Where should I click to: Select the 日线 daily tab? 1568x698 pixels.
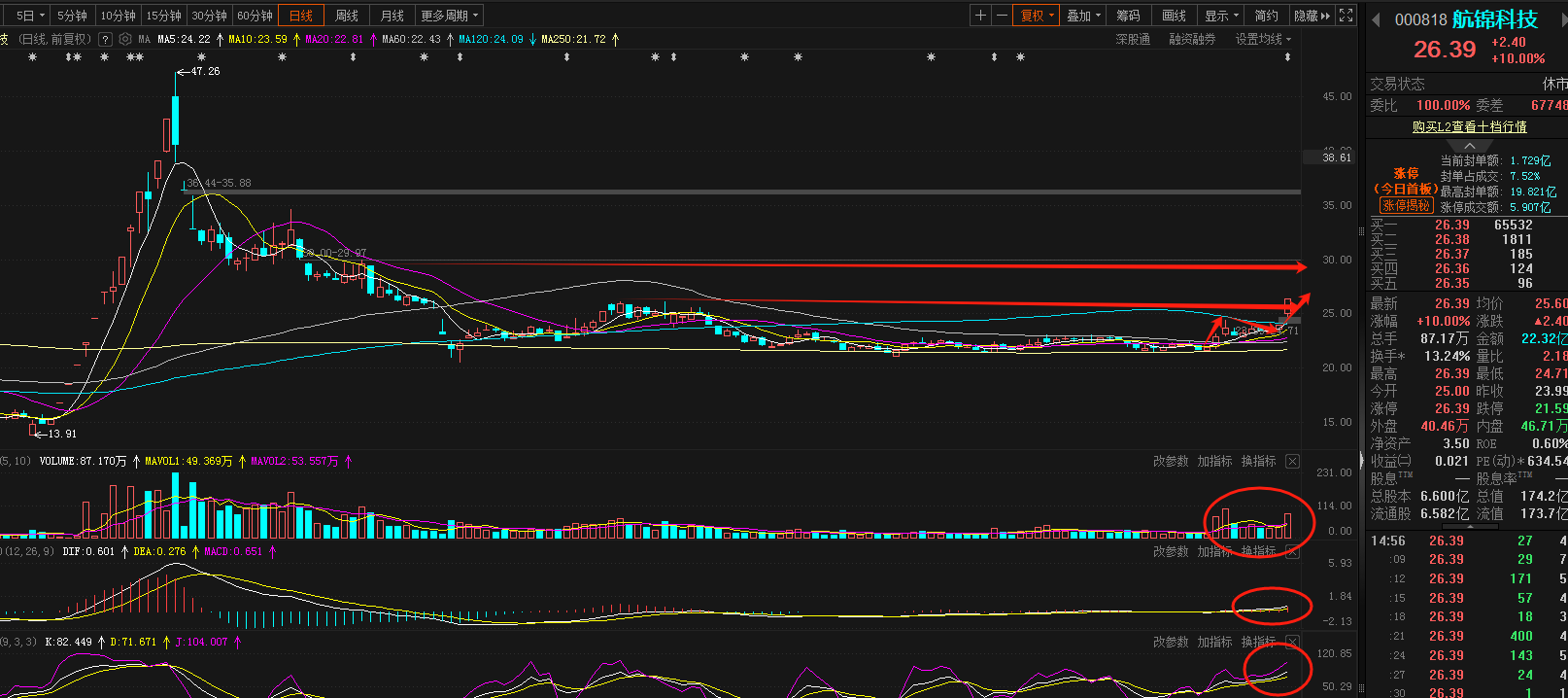pyautogui.click(x=301, y=16)
